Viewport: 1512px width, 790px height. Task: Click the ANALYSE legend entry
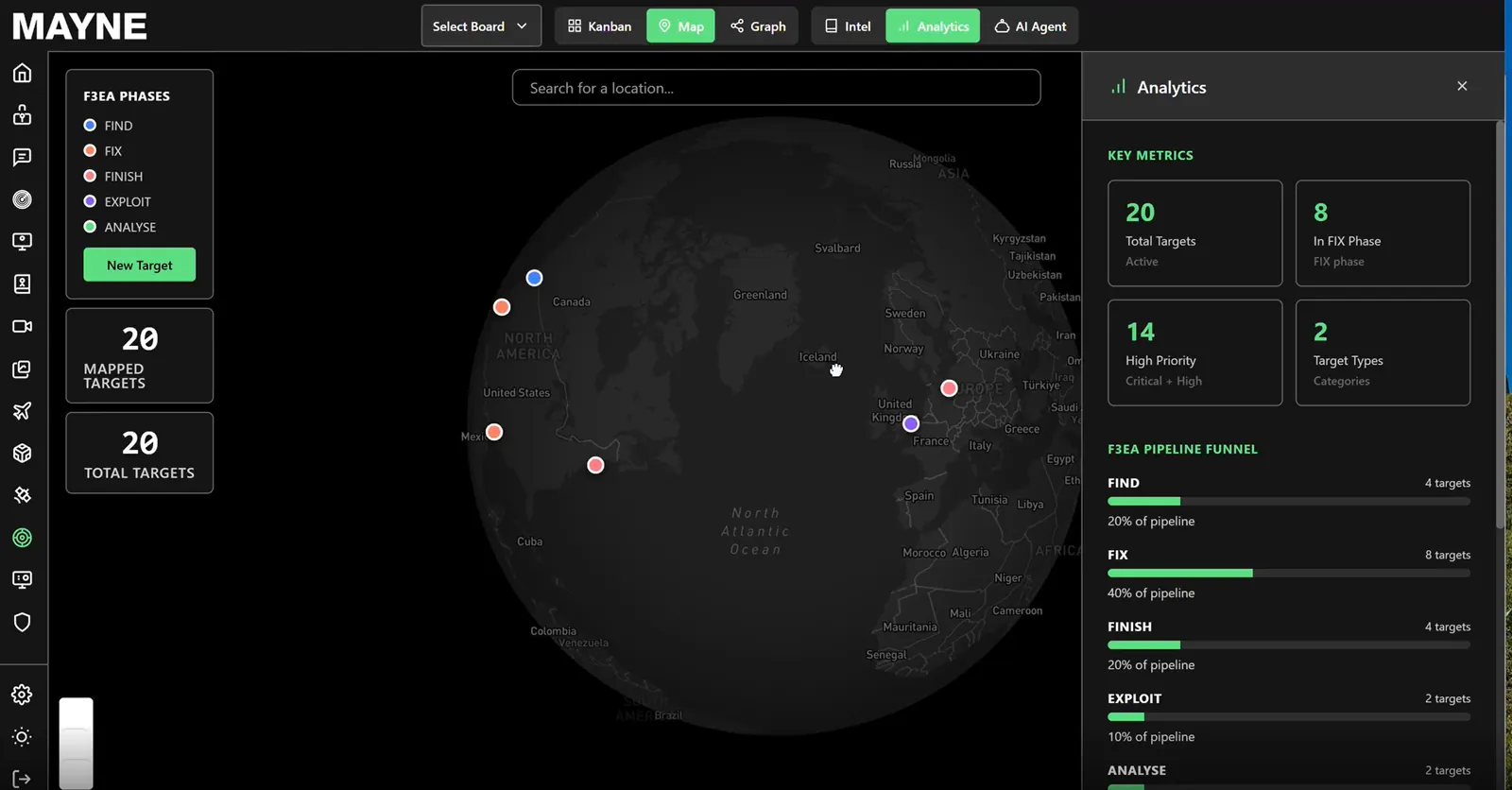[x=120, y=227]
